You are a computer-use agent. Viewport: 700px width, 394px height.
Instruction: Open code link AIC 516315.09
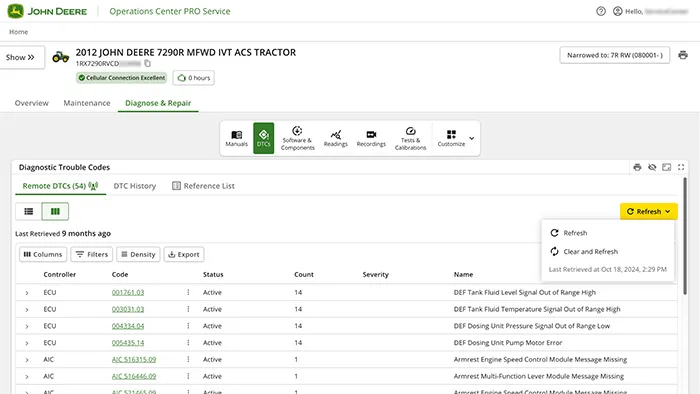pyautogui.click(x=134, y=360)
